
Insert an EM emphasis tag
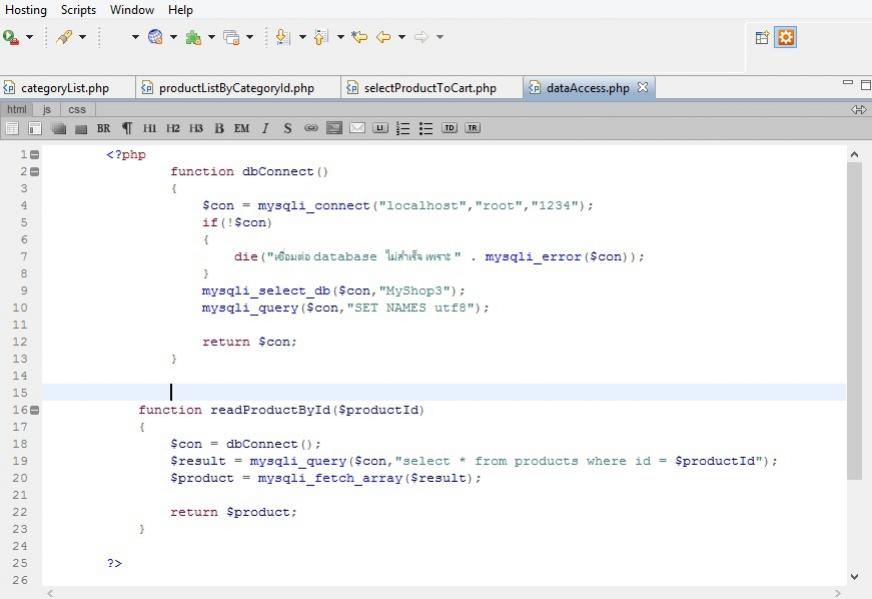pyautogui.click(x=241, y=128)
